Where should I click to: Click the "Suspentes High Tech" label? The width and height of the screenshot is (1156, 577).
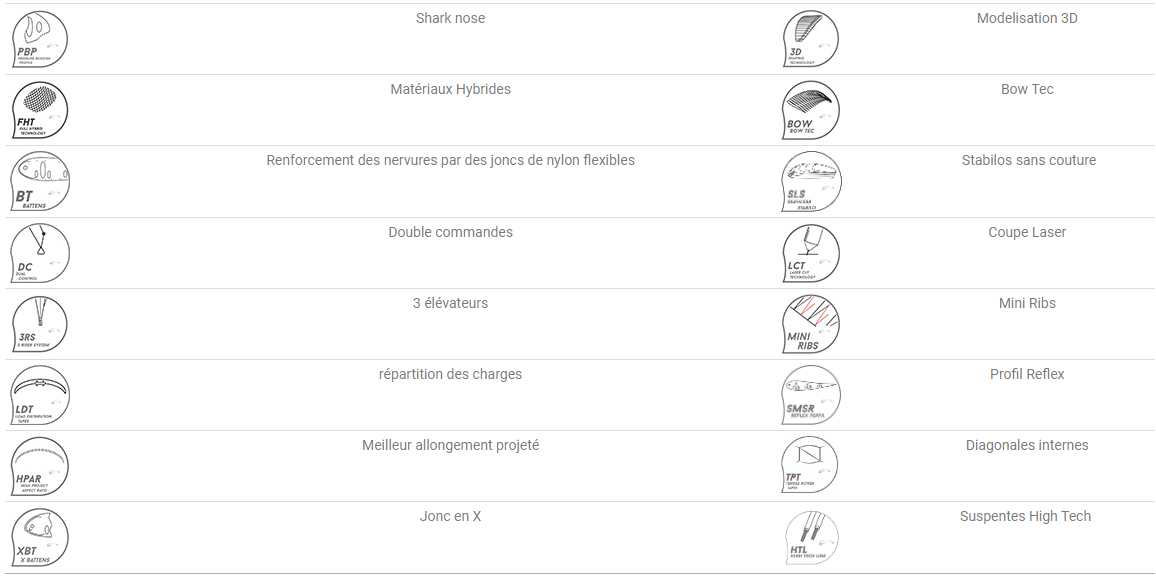coord(1026,517)
